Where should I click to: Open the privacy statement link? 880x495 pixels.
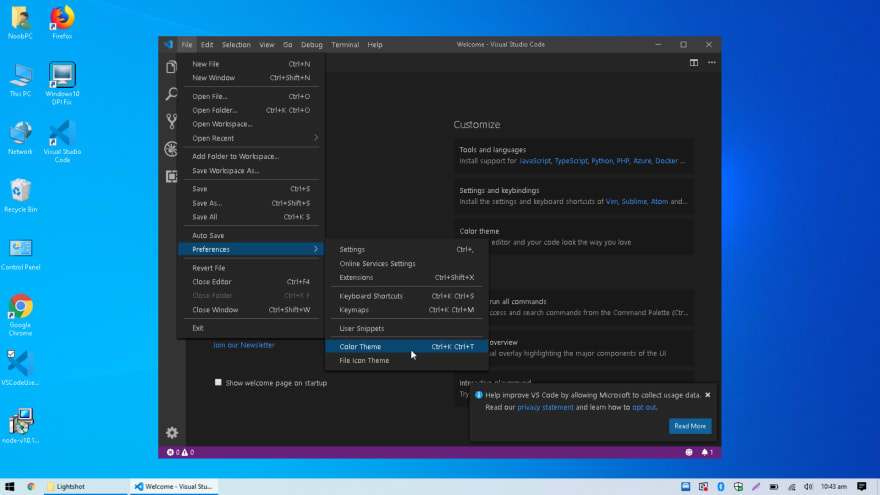tap(545, 407)
